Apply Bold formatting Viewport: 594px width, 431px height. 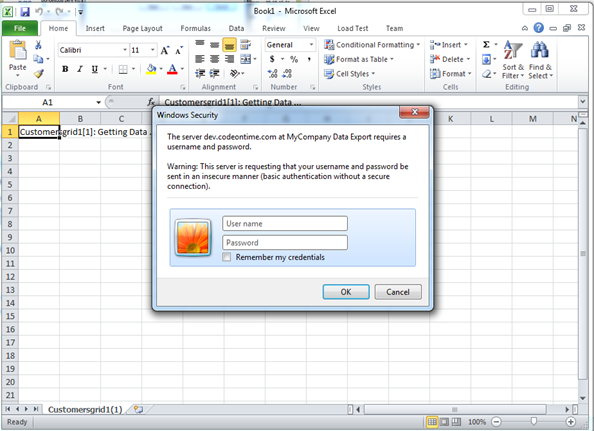coord(65,69)
